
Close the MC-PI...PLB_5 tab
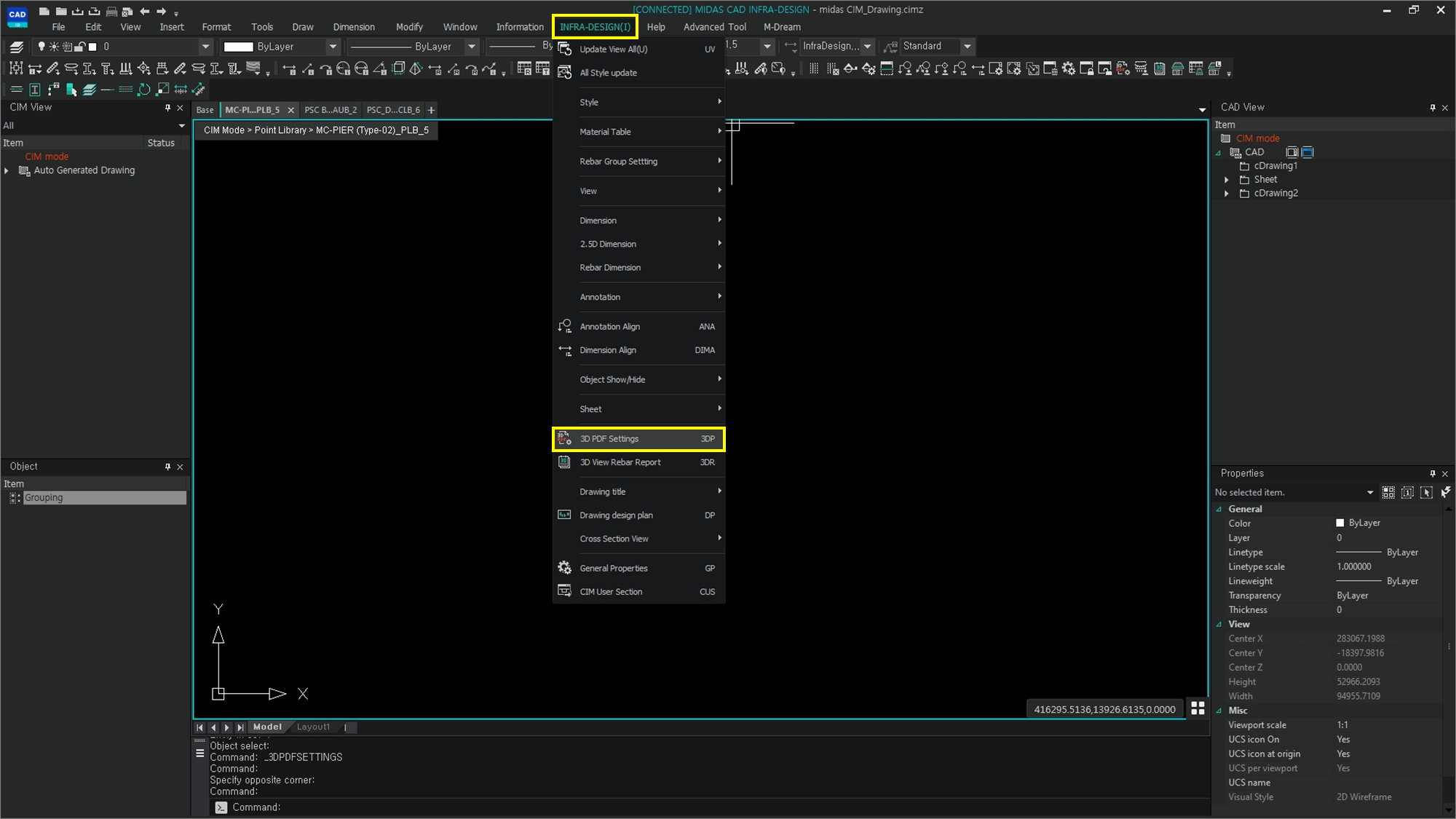(290, 110)
